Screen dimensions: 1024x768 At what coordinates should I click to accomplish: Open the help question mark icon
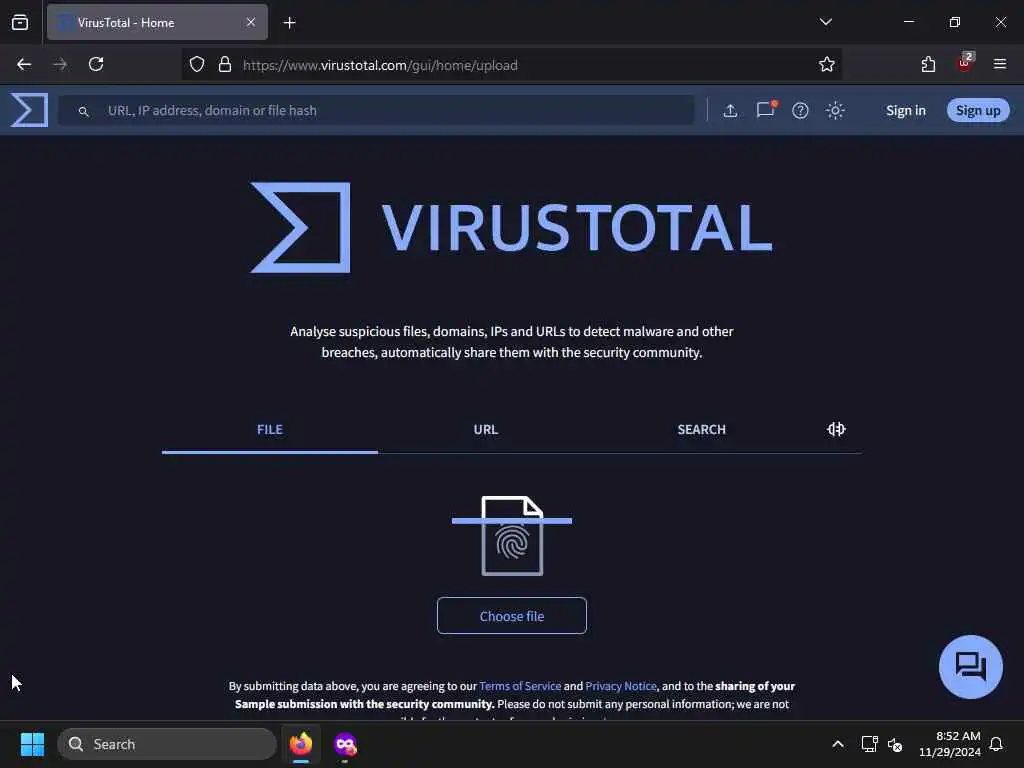[800, 110]
